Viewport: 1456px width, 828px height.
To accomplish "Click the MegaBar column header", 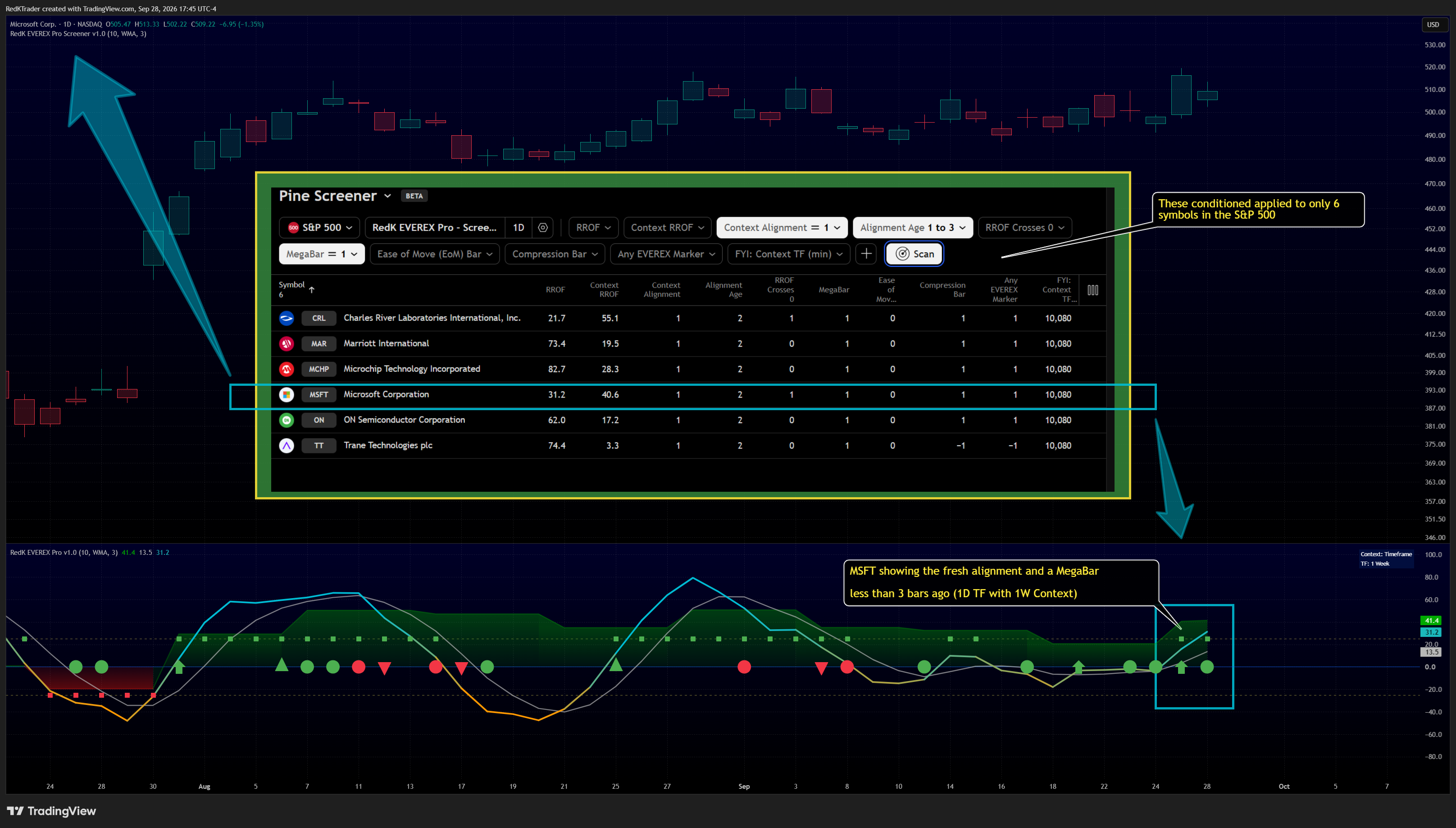I will coord(834,290).
